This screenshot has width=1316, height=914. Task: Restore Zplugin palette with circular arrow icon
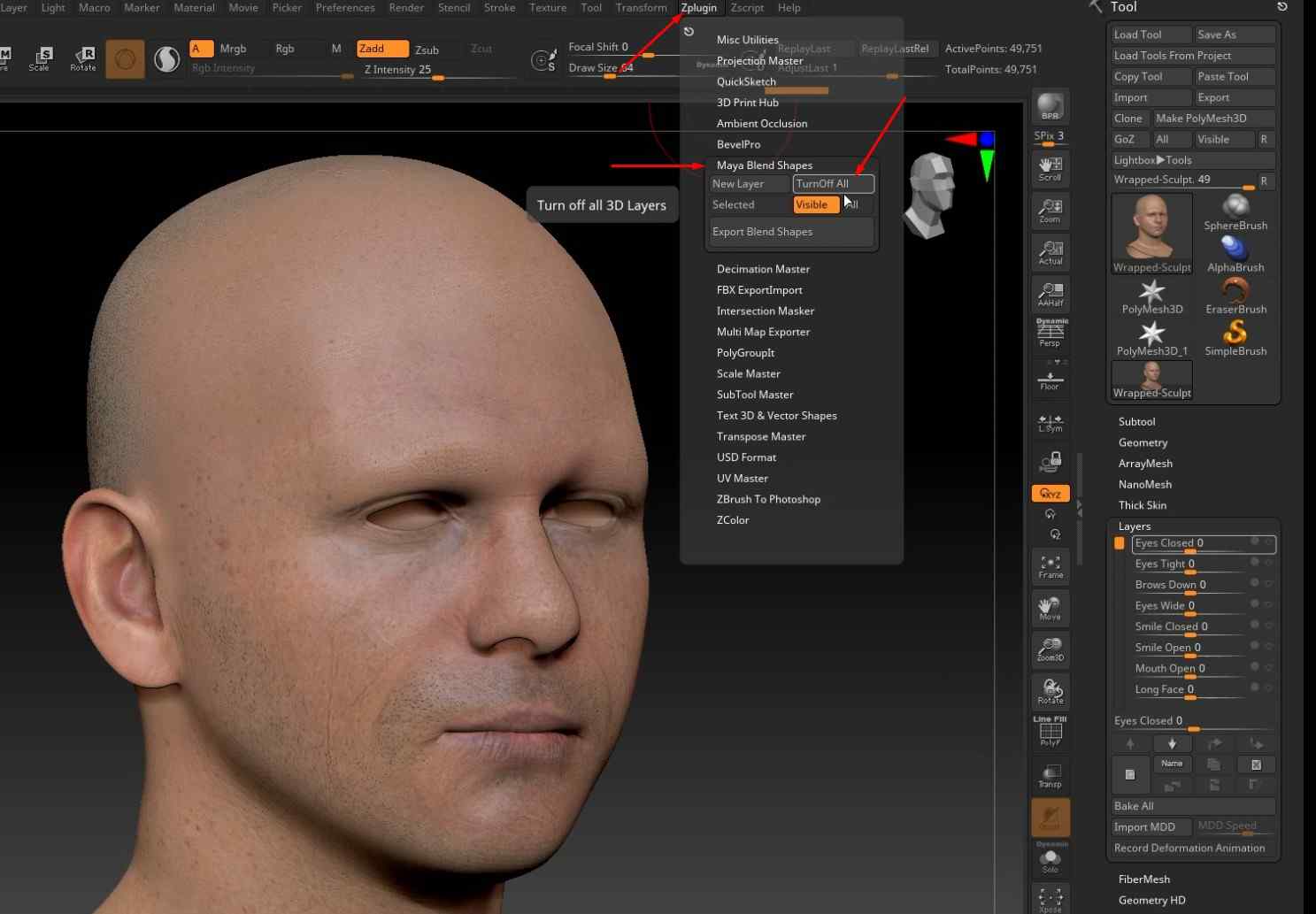pyautogui.click(x=689, y=32)
